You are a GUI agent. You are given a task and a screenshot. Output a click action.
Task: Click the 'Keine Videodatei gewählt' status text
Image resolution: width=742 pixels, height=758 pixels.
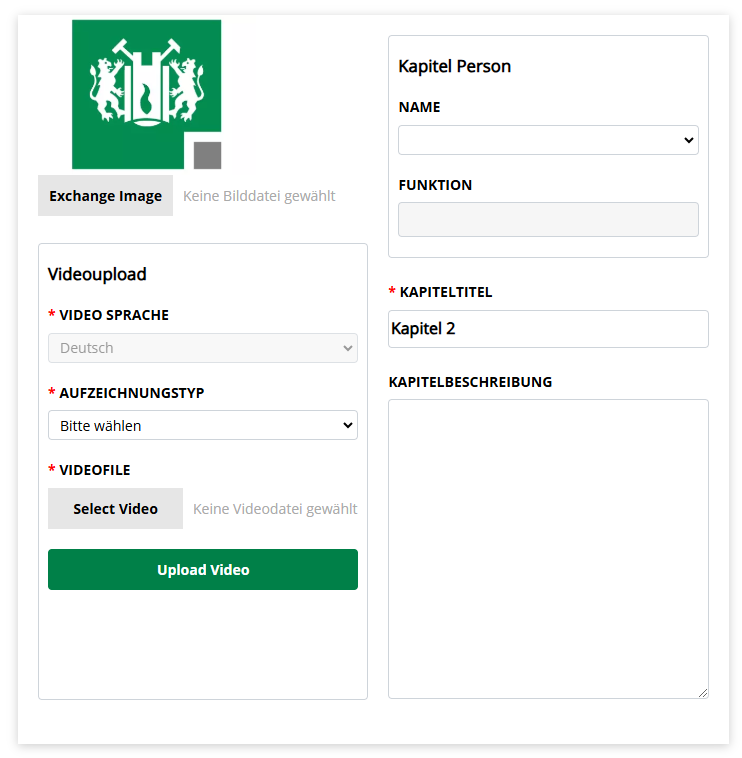[275, 509]
